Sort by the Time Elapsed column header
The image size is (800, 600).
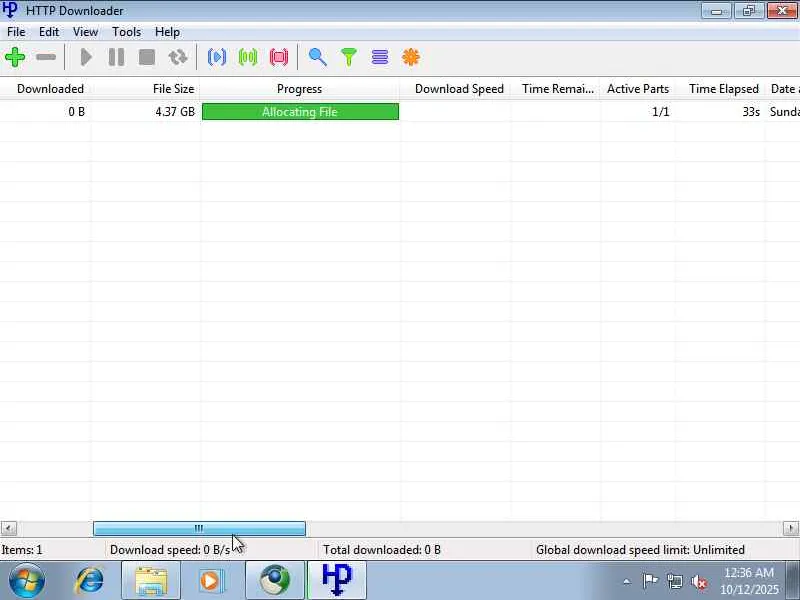(x=720, y=89)
